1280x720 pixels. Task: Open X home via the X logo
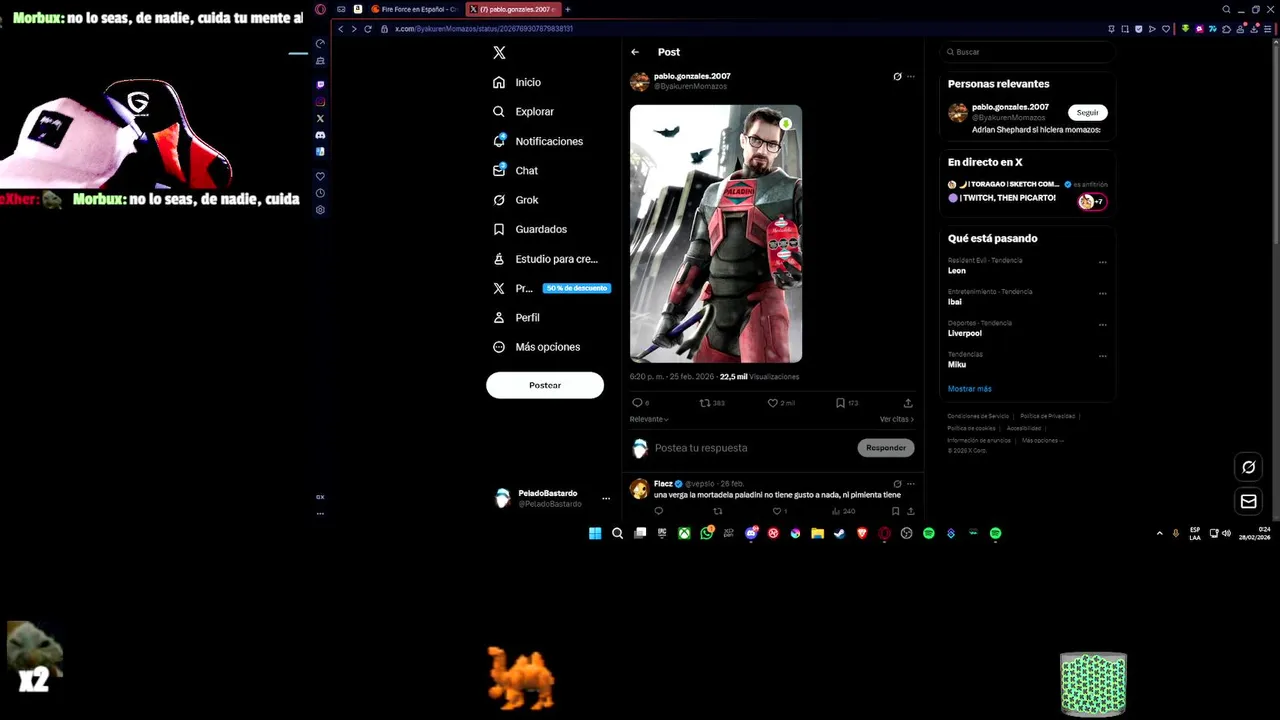(499, 52)
